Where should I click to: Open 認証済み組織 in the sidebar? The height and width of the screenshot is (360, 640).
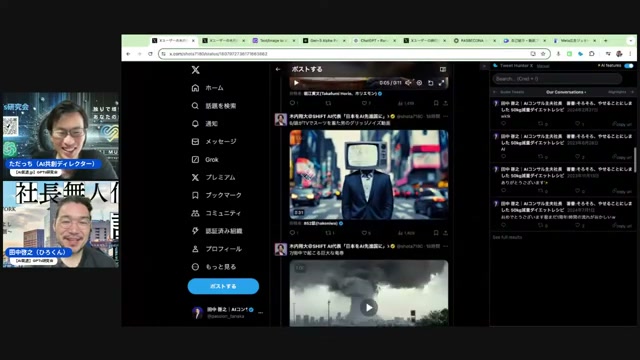click(x=217, y=231)
